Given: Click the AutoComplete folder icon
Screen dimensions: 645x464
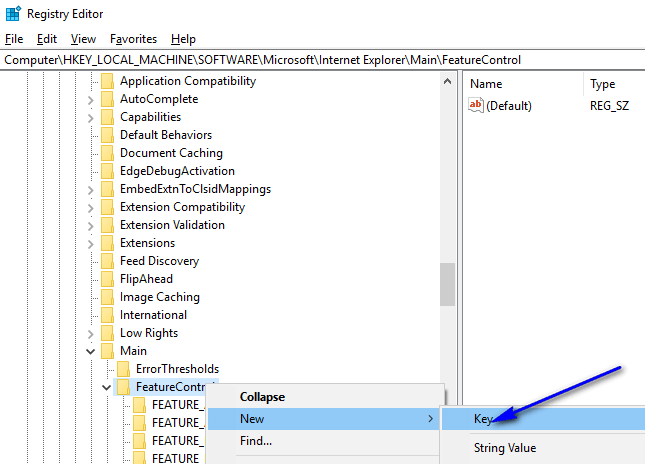Looking at the screenshot, I should (107, 99).
